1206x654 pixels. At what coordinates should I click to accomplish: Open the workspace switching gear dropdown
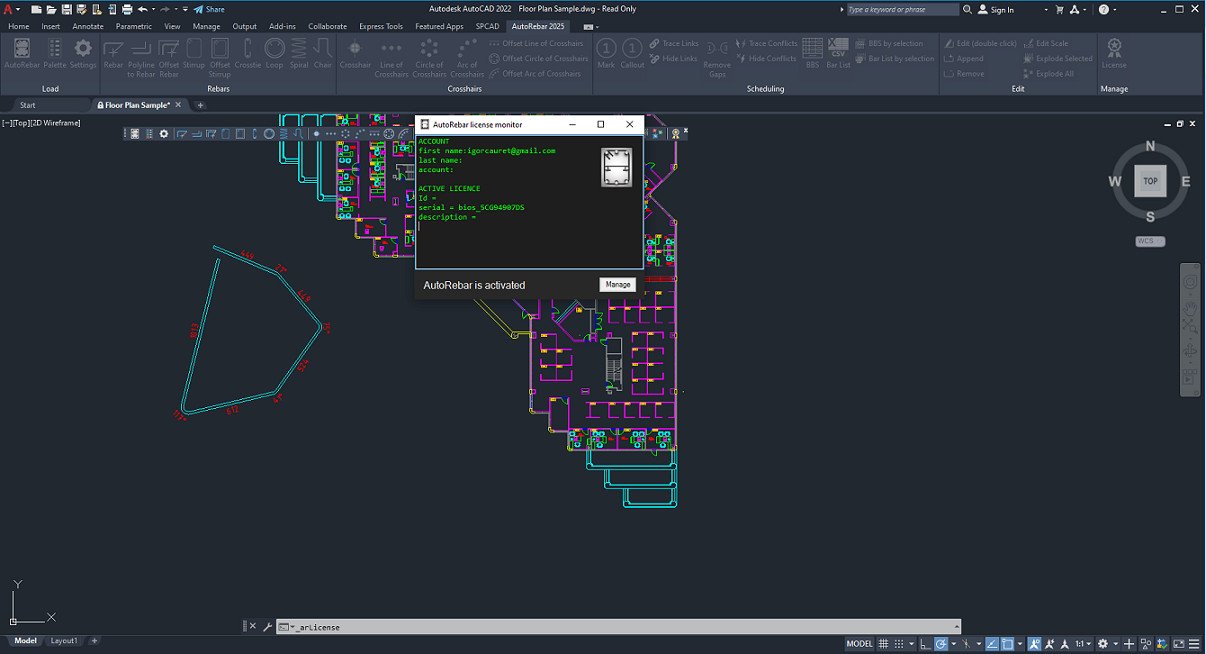1107,644
